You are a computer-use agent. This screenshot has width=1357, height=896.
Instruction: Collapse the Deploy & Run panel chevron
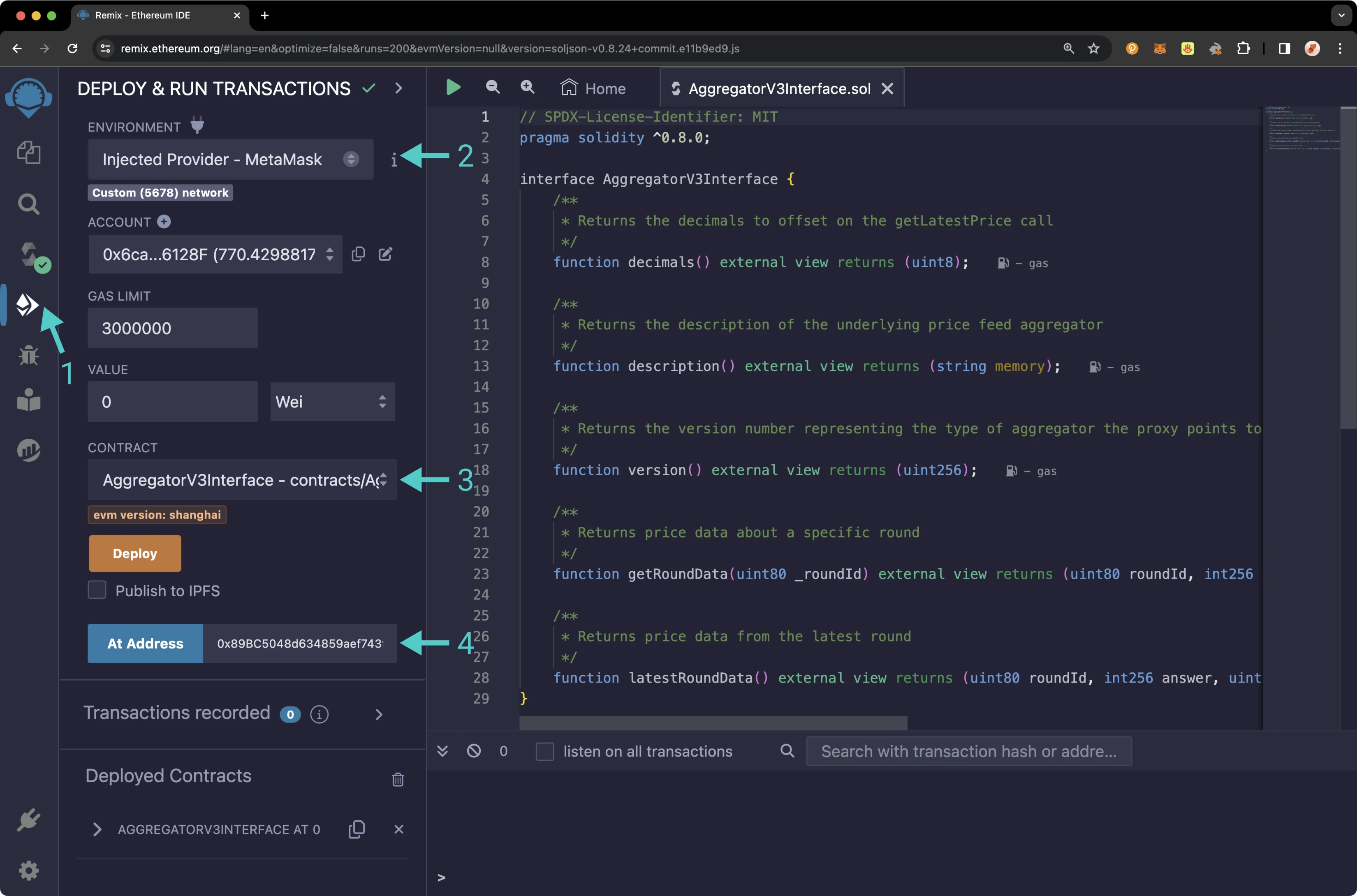(x=399, y=88)
